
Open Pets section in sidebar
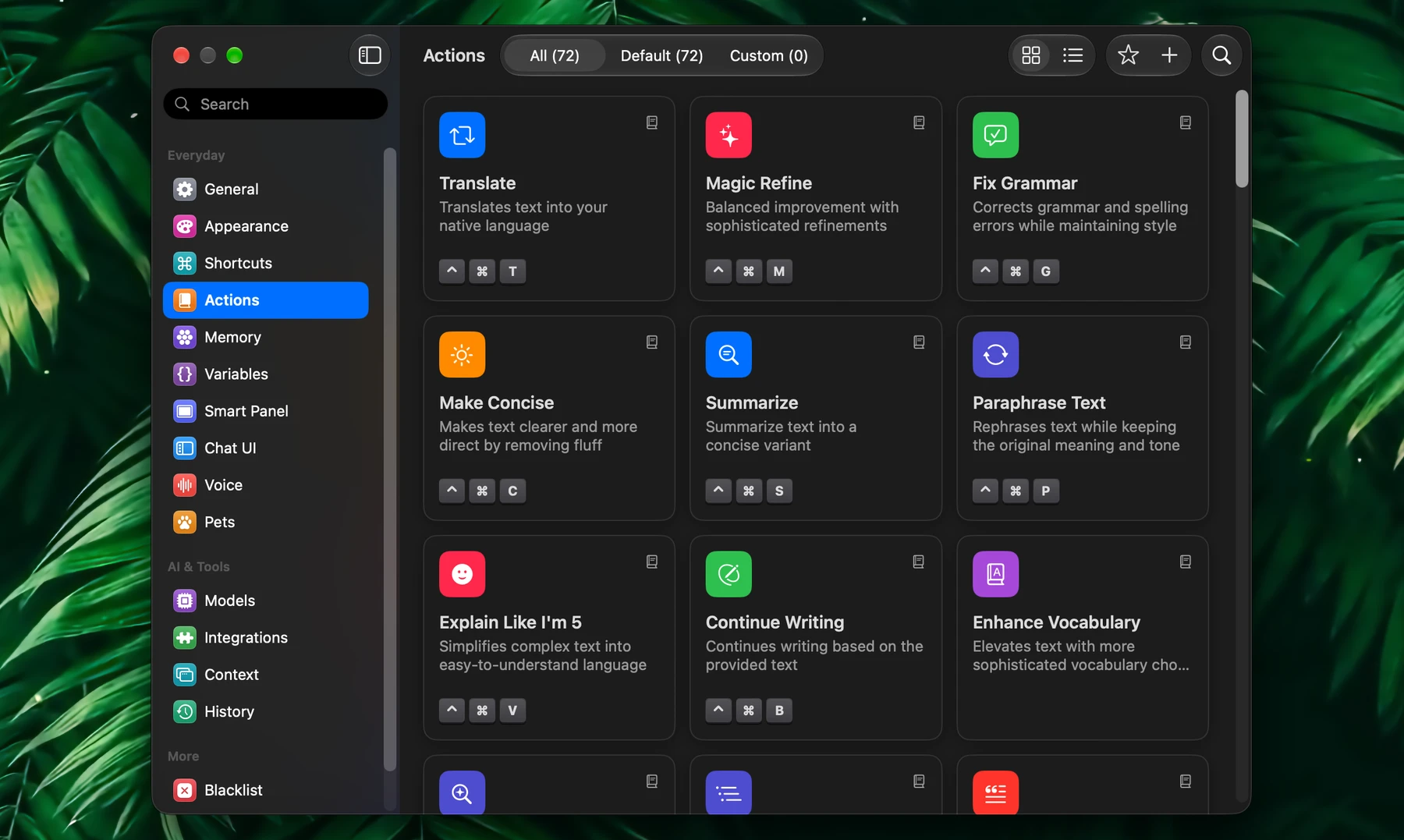265,522
